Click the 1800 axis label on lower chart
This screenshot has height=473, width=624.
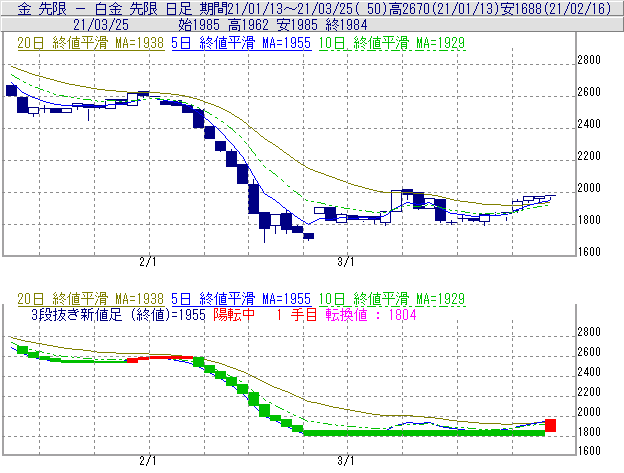click(x=589, y=432)
